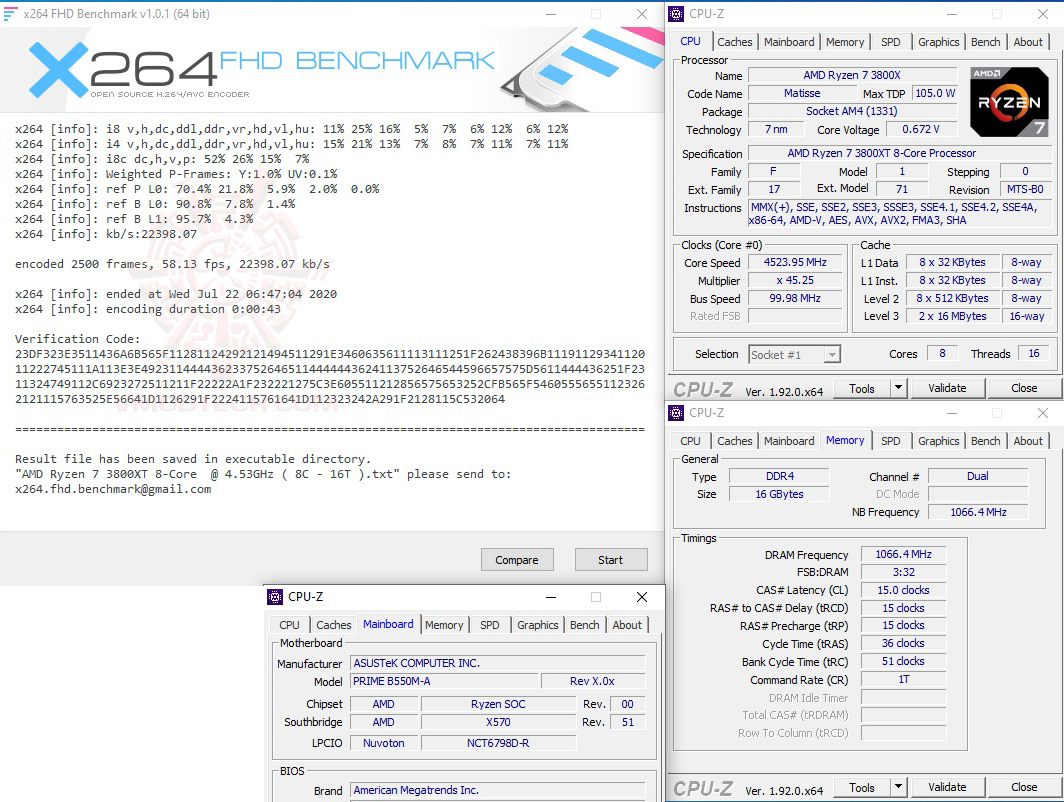Click Start to run the benchmark
The height and width of the screenshot is (802, 1064).
611,559
